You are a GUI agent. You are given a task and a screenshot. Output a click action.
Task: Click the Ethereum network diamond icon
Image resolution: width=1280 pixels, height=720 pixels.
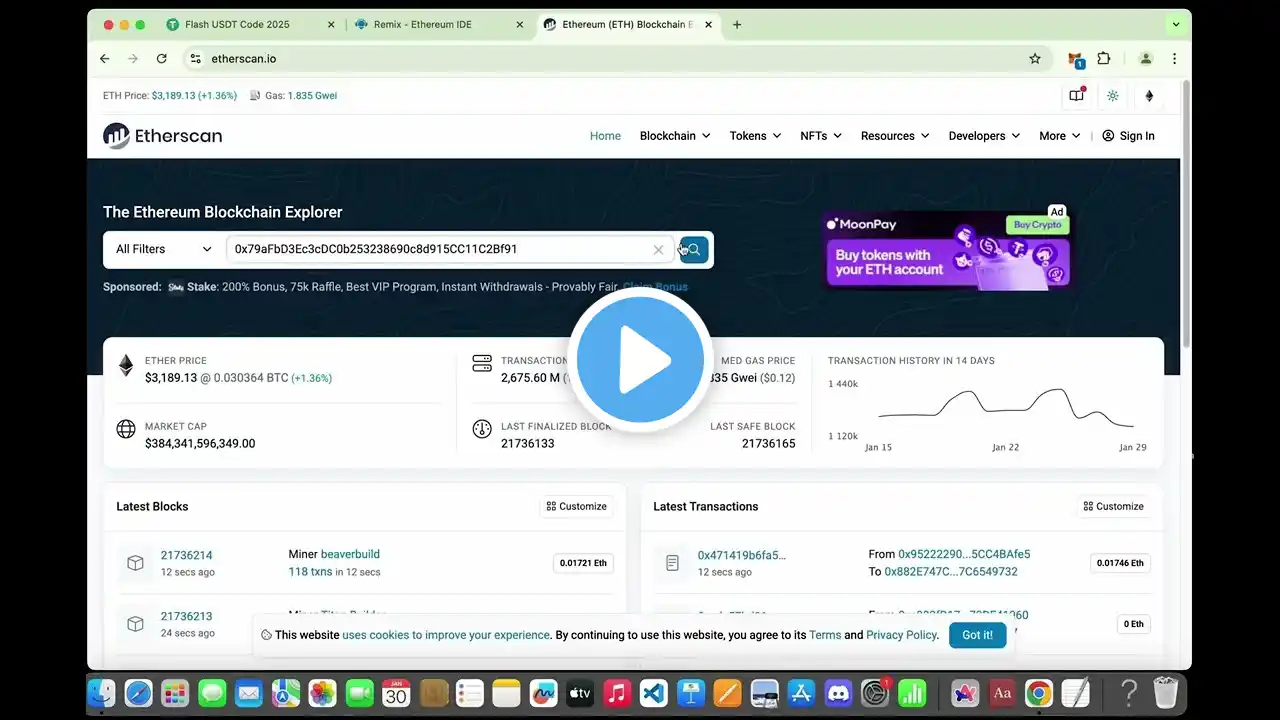1149,96
